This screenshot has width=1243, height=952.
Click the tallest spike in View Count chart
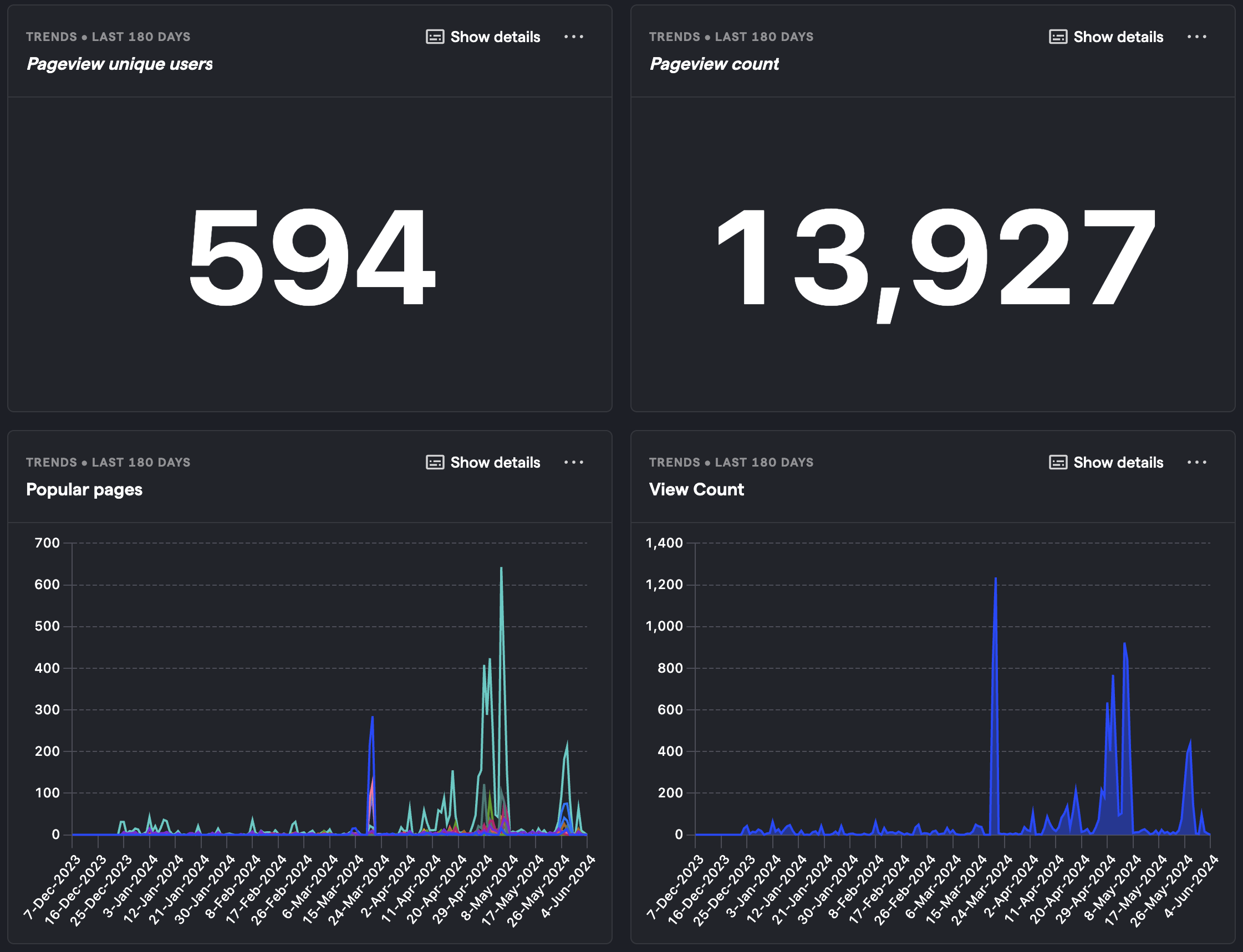tap(995, 579)
